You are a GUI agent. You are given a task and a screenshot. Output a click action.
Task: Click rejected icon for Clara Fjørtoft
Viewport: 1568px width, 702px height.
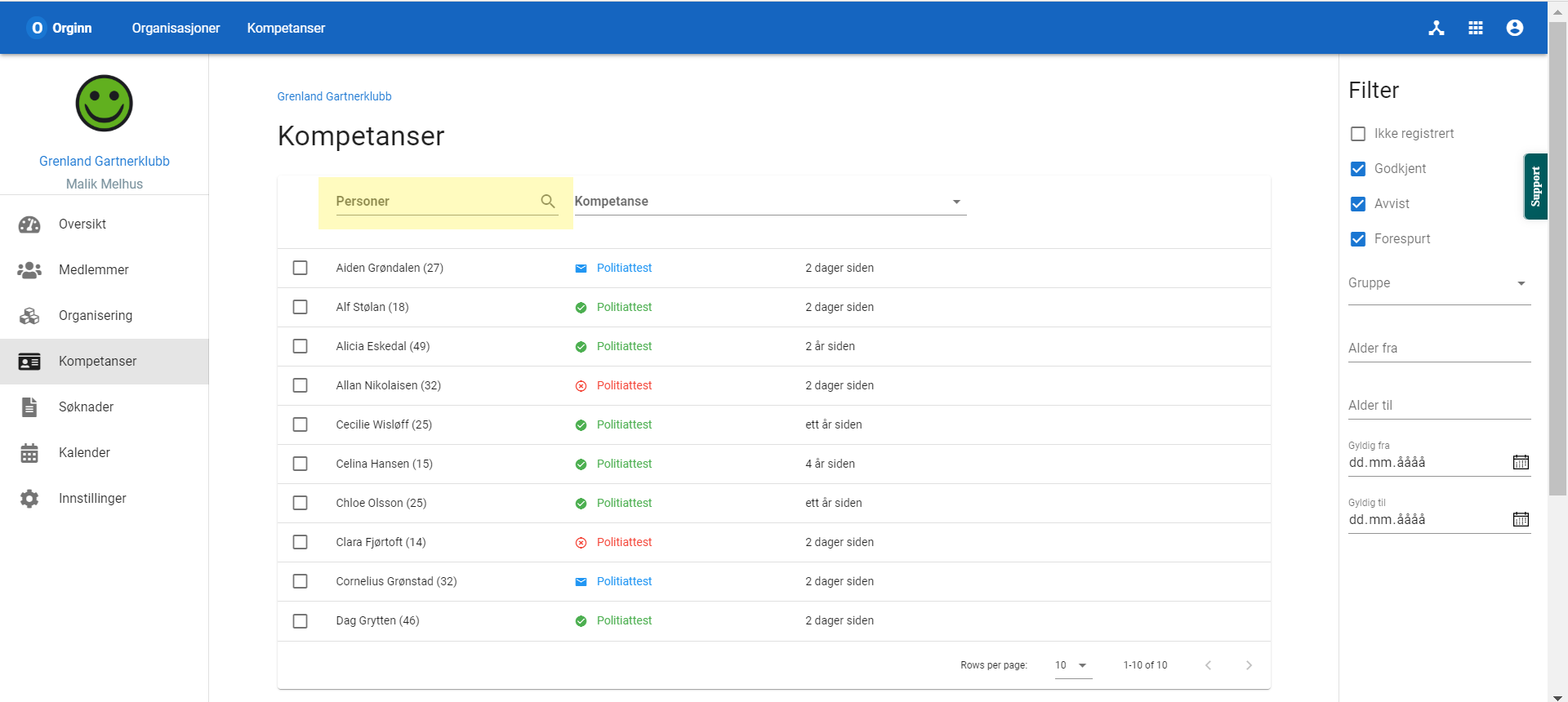pyautogui.click(x=581, y=543)
